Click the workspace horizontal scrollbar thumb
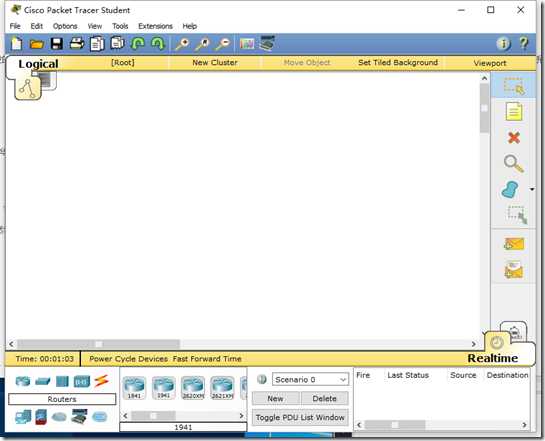Screen dimensions: 545x441 point(99,344)
